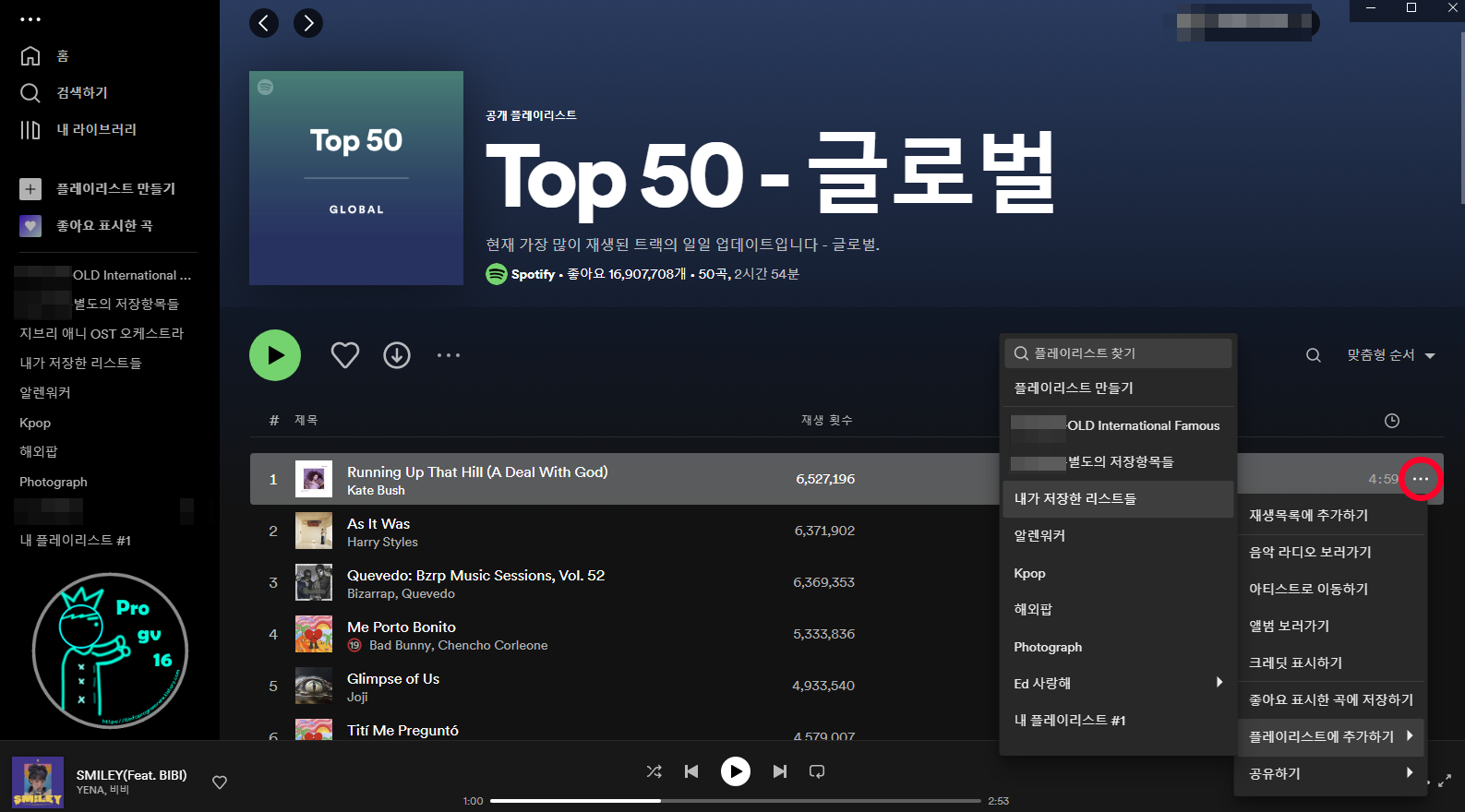This screenshot has height=812, width=1465.
Task: Choose go to artist in context menu
Action: (1331, 590)
